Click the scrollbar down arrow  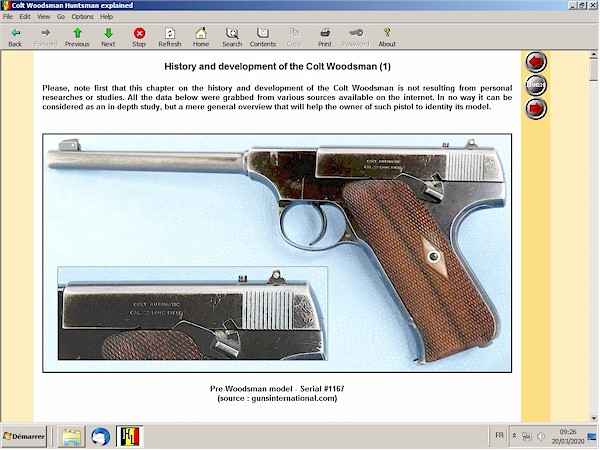(594, 418)
